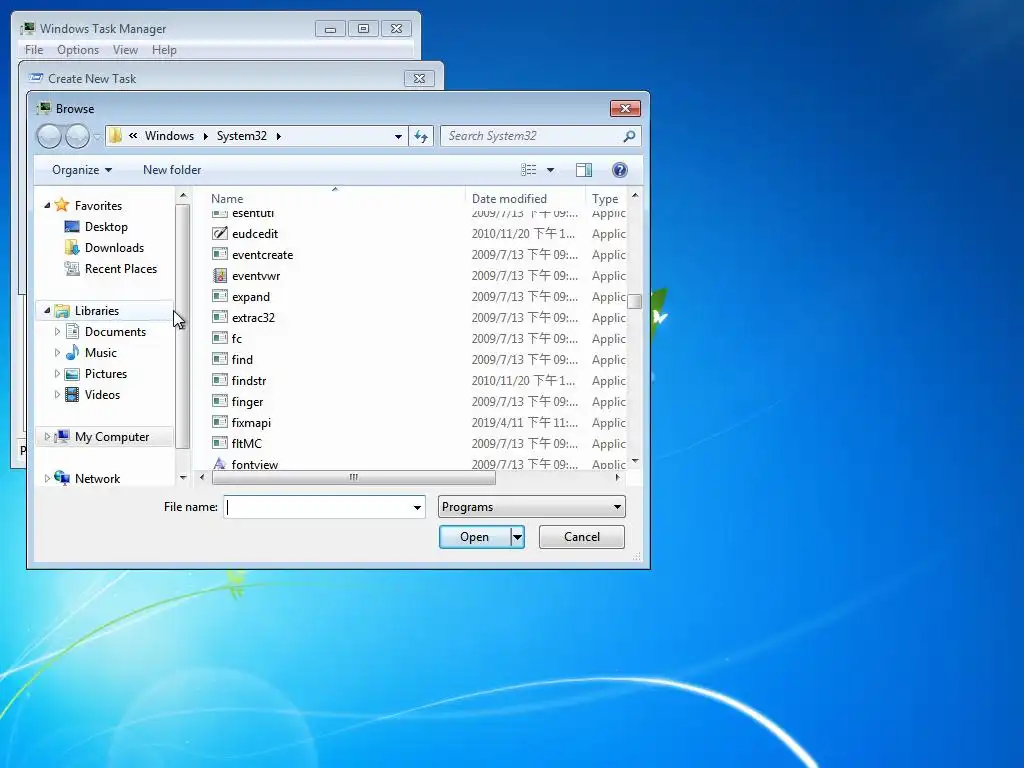
Task: Expand the Documents library arrow
Action: click(x=57, y=332)
